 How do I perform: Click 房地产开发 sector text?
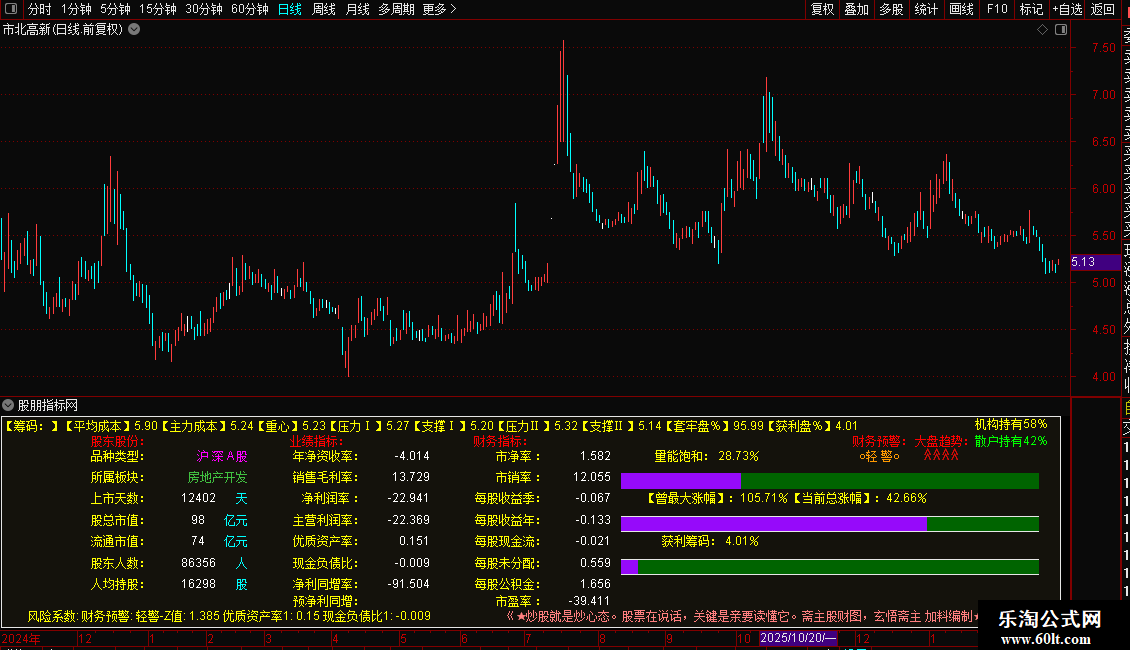[218, 477]
